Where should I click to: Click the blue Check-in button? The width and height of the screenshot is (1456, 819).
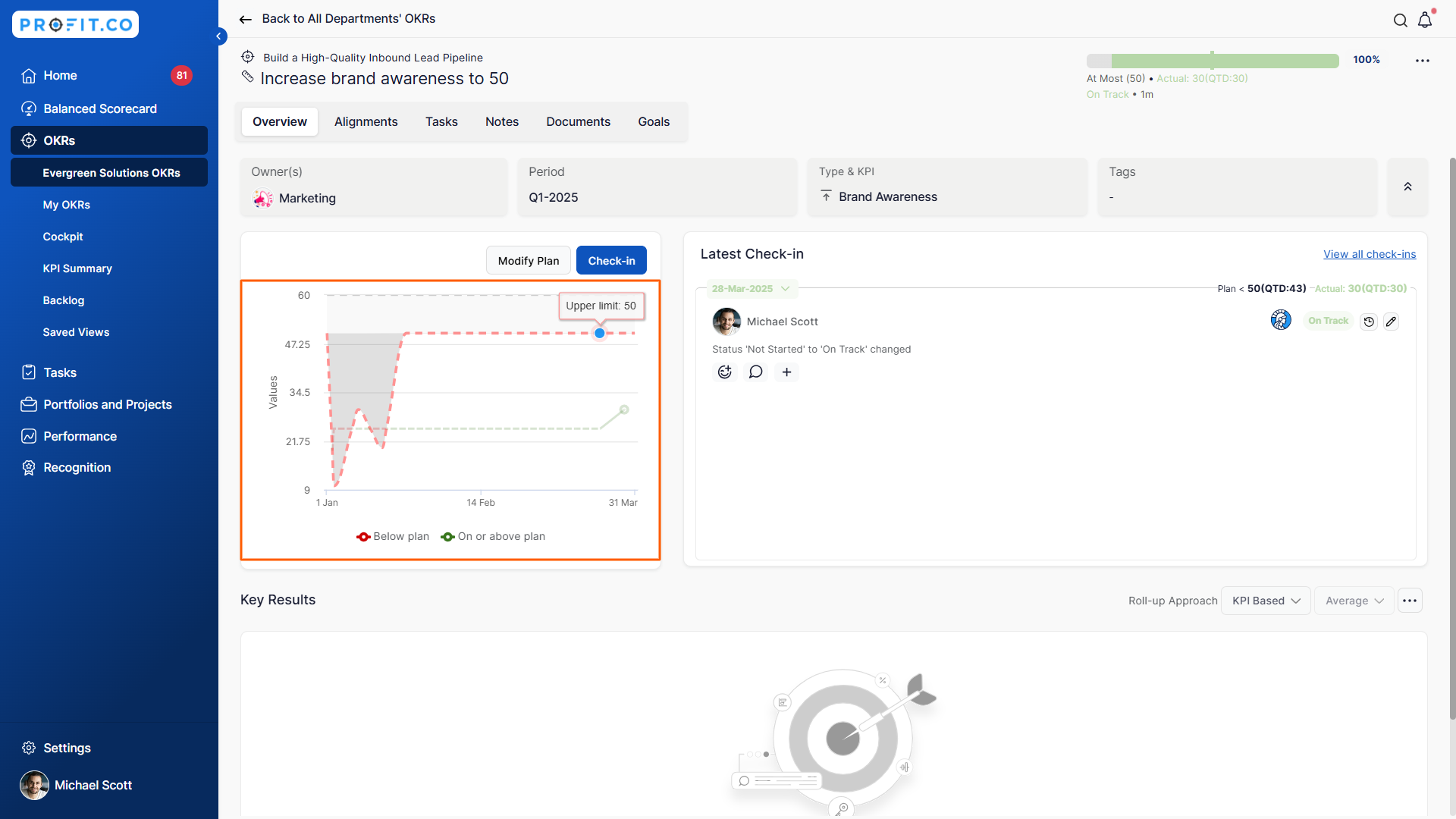(x=611, y=261)
